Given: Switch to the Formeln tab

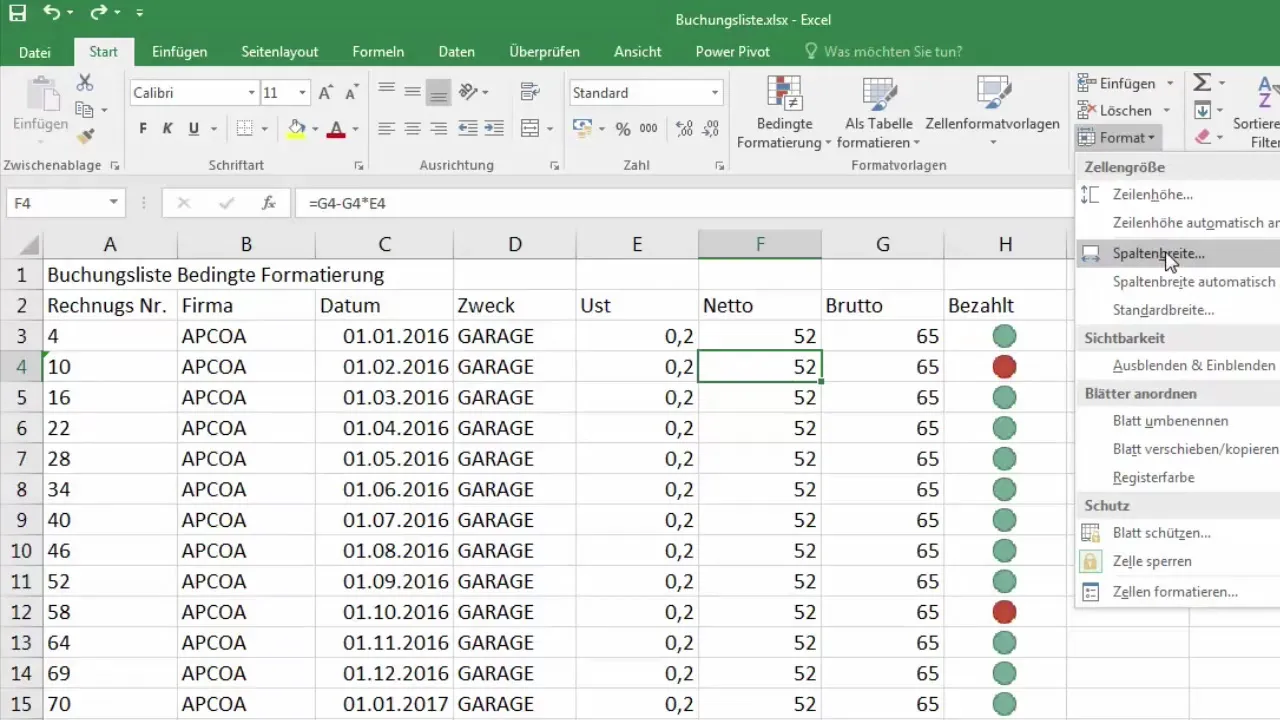Looking at the screenshot, I should (378, 52).
